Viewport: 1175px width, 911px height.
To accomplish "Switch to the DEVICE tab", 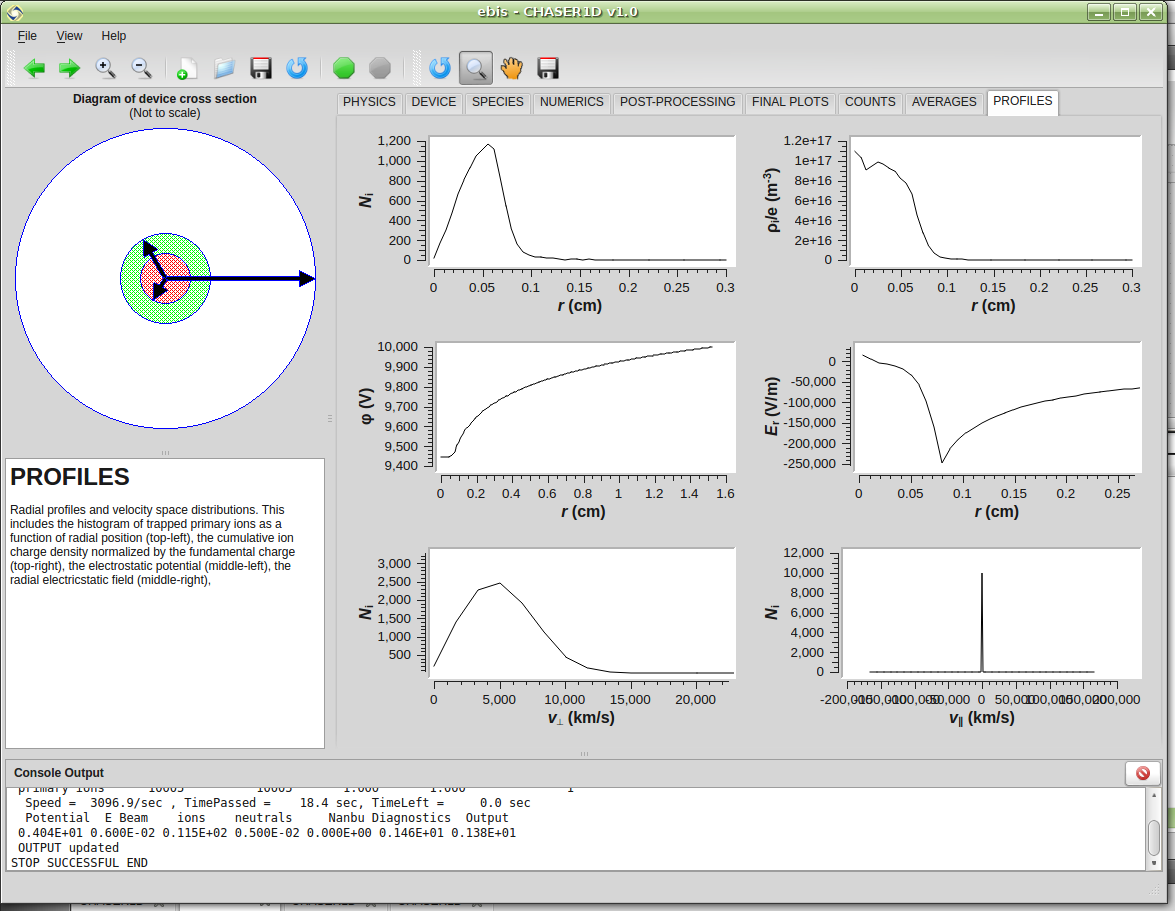I will tap(434, 102).
